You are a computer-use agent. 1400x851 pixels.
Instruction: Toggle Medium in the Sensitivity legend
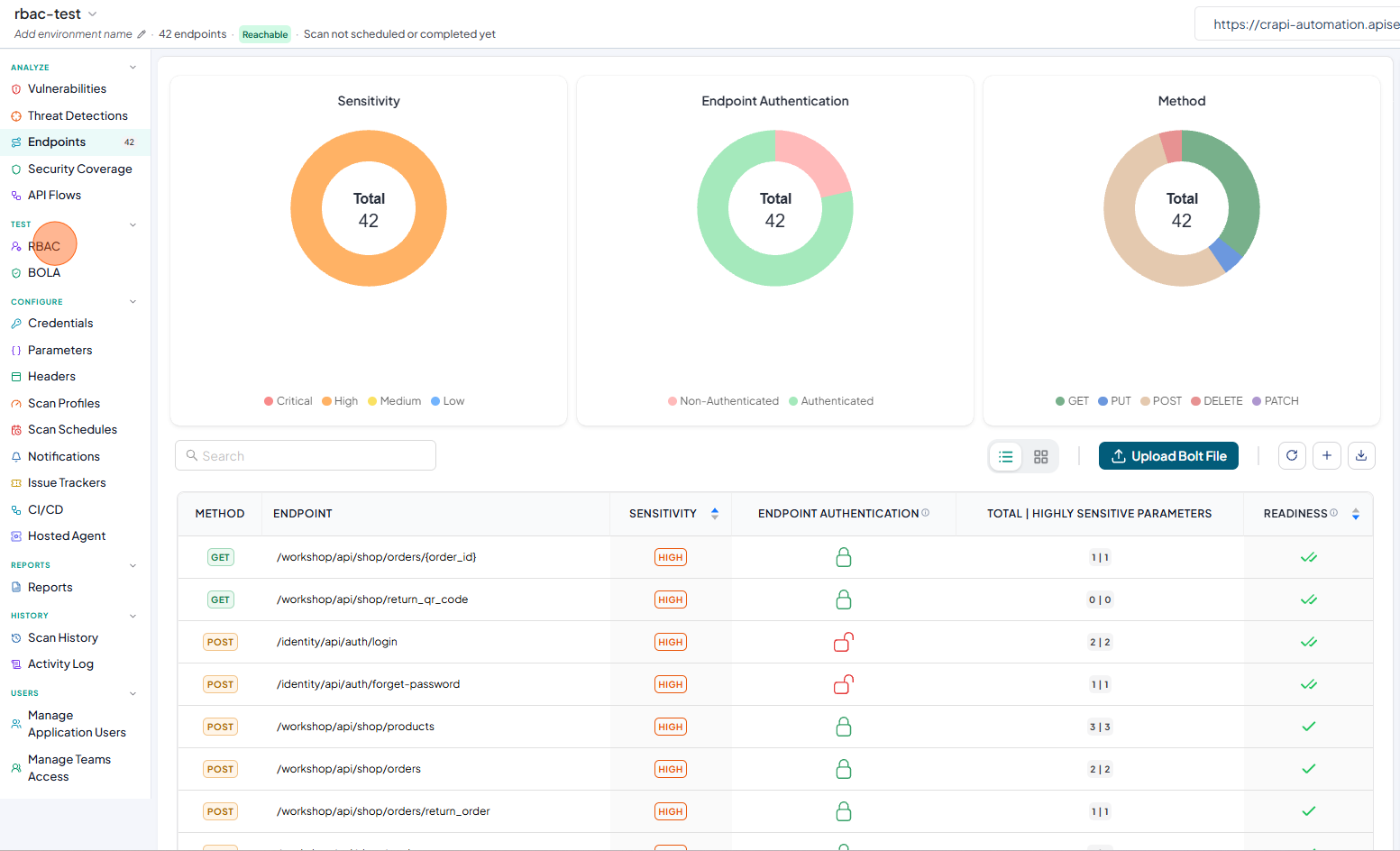tap(395, 401)
